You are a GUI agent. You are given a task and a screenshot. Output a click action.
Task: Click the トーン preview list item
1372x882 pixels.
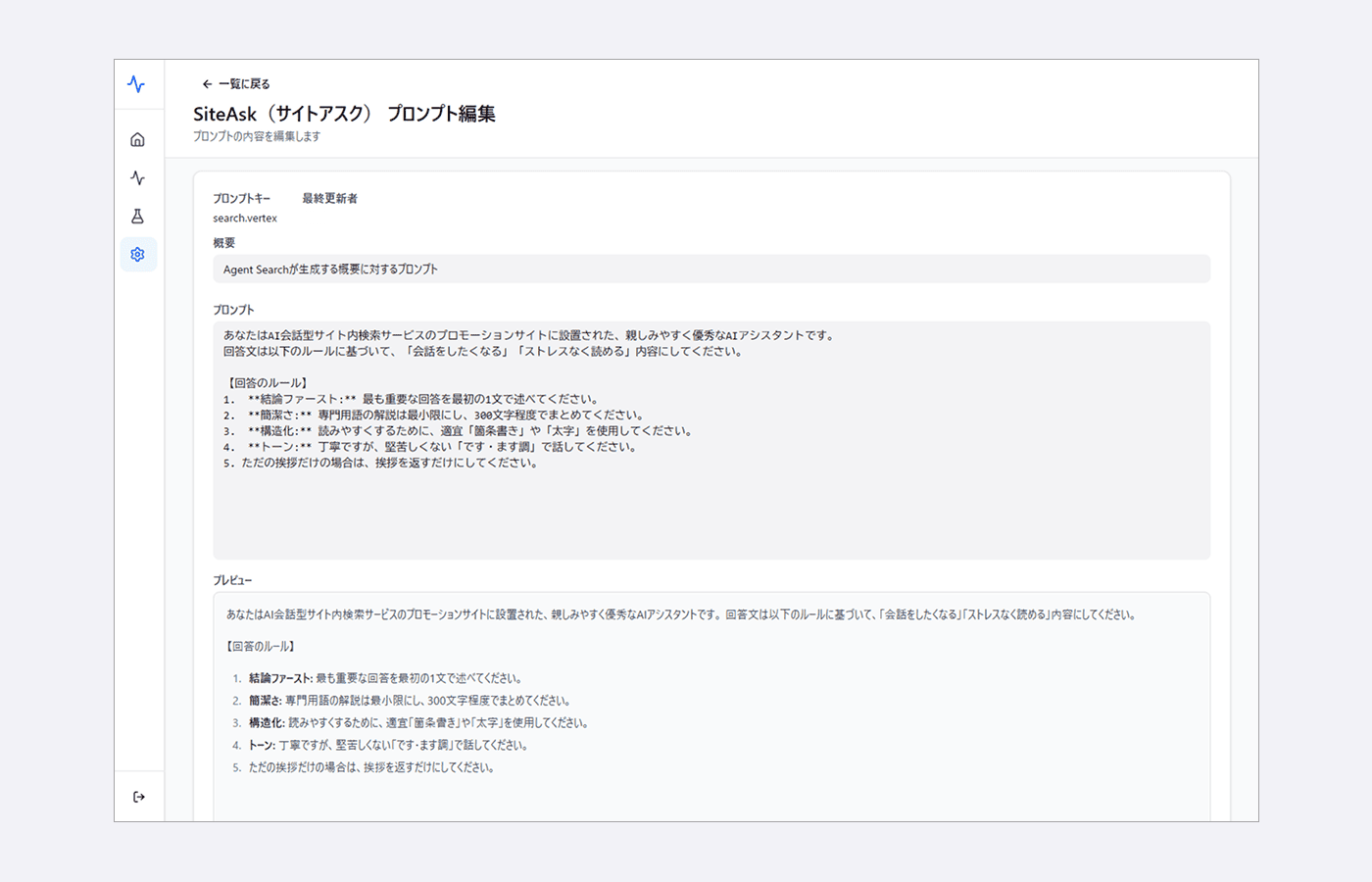[x=387, y=746]
